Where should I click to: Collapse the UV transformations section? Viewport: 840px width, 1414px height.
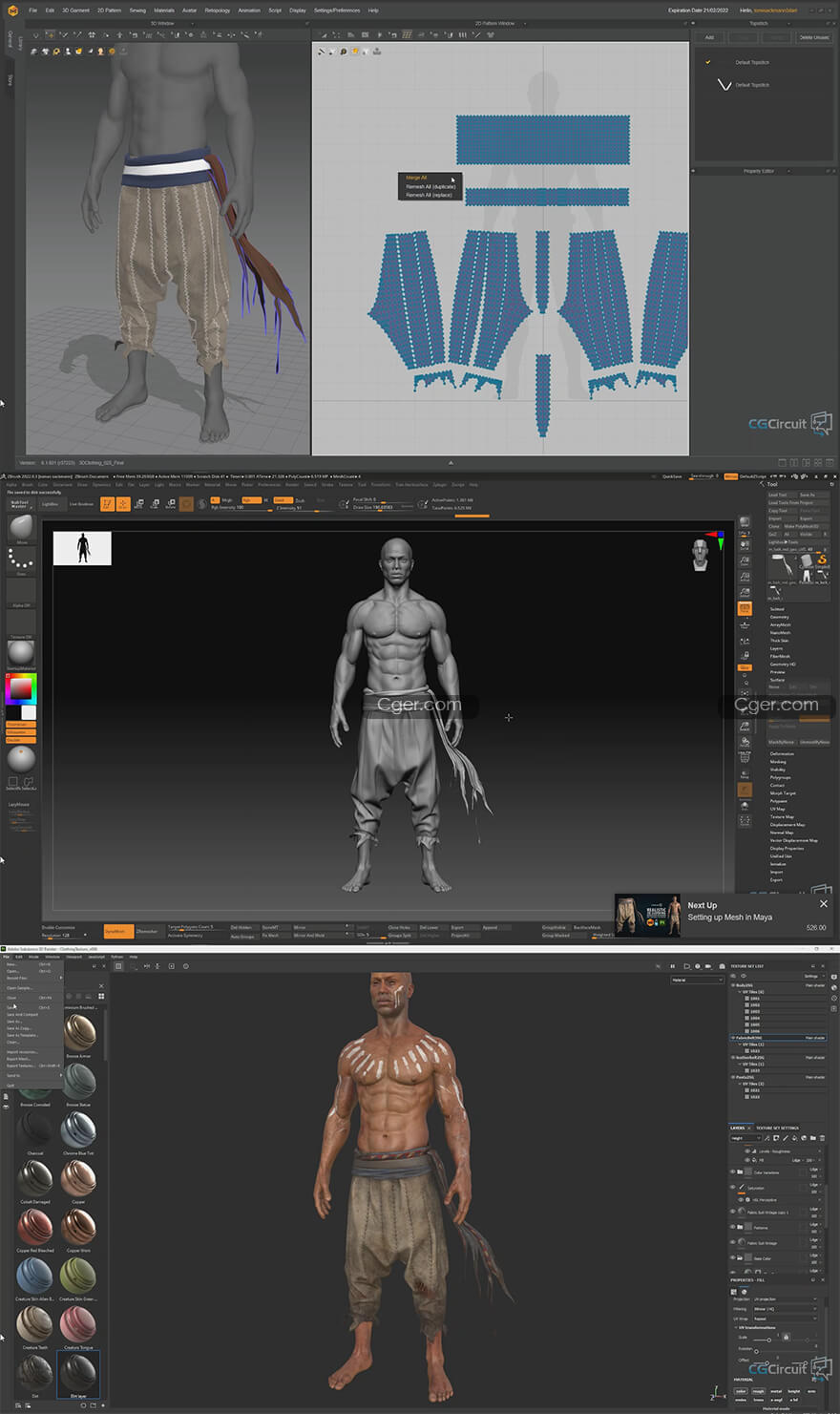point(737,1328)
